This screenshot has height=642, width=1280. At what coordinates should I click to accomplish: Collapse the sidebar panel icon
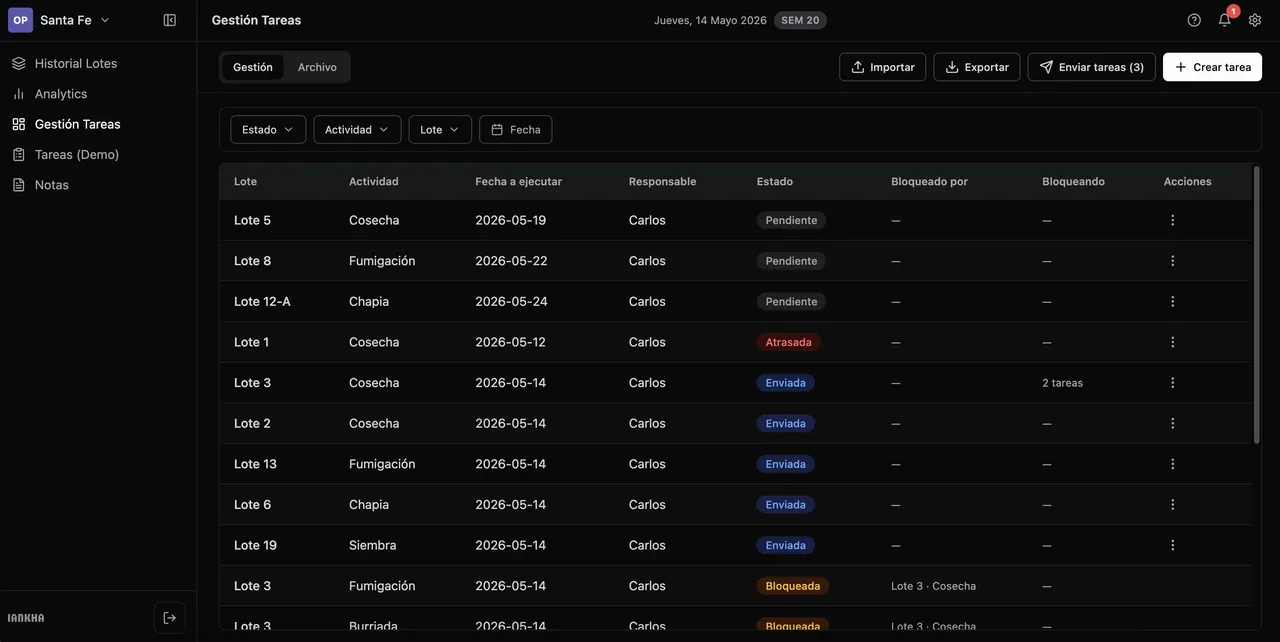click(x=170, y=20)
